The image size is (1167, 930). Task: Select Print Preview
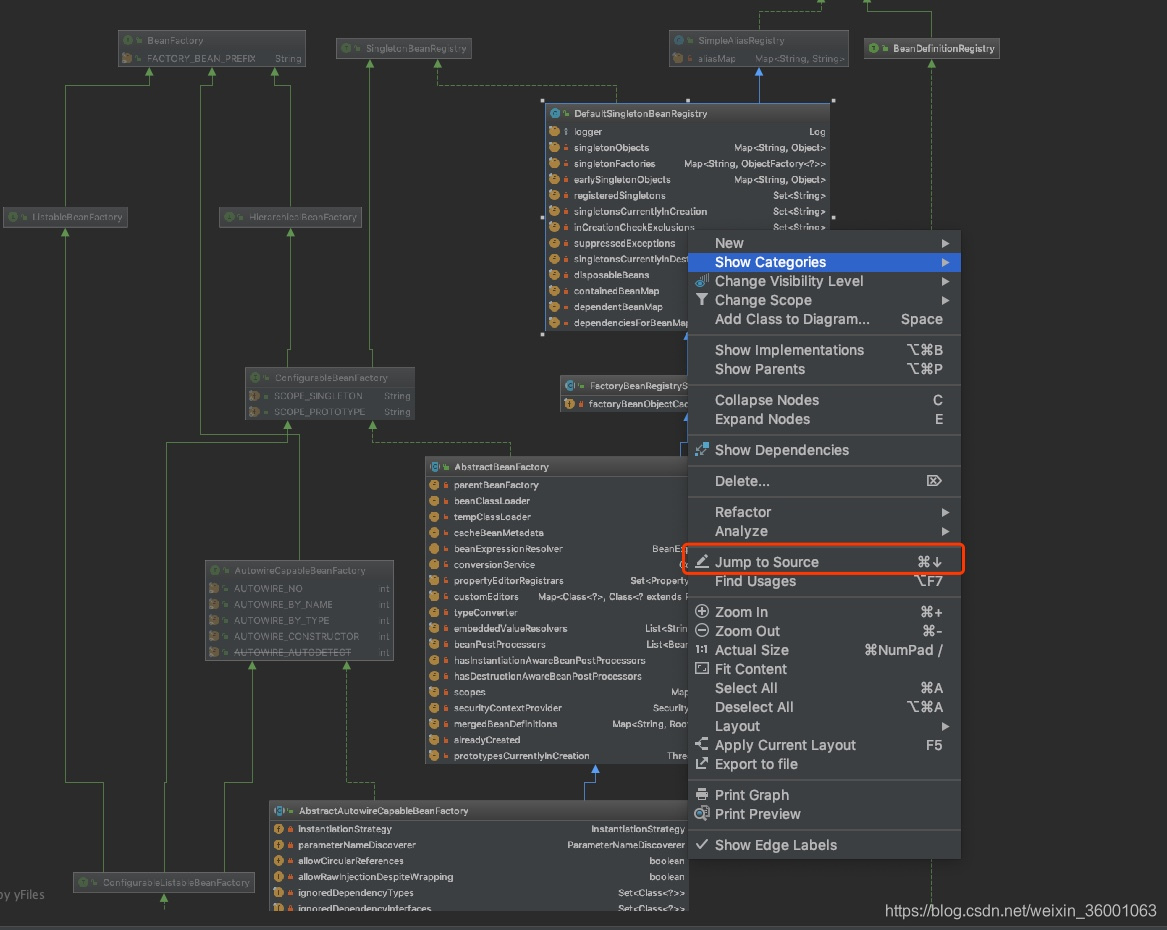pos(824,814)
